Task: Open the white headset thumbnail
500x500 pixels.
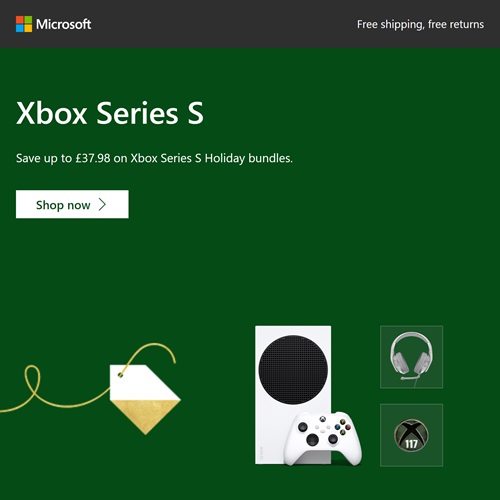Action: [412, 357]
